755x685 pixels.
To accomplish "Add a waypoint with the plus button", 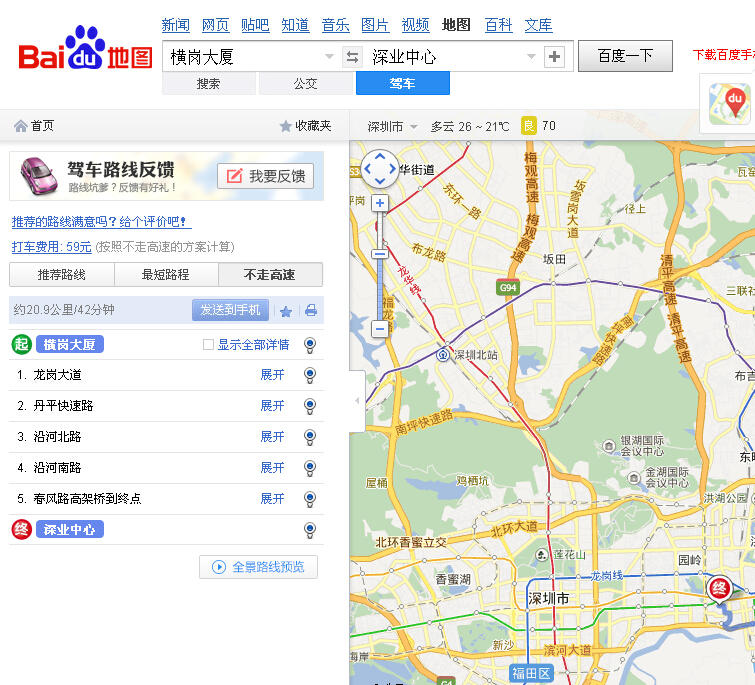I will click(554, 57).
